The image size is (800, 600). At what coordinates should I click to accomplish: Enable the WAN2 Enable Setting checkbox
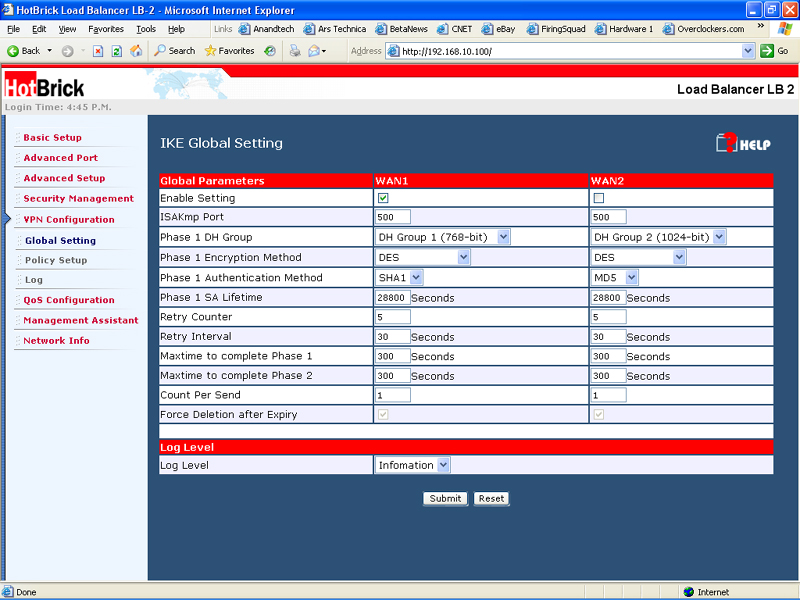(599, 198)
